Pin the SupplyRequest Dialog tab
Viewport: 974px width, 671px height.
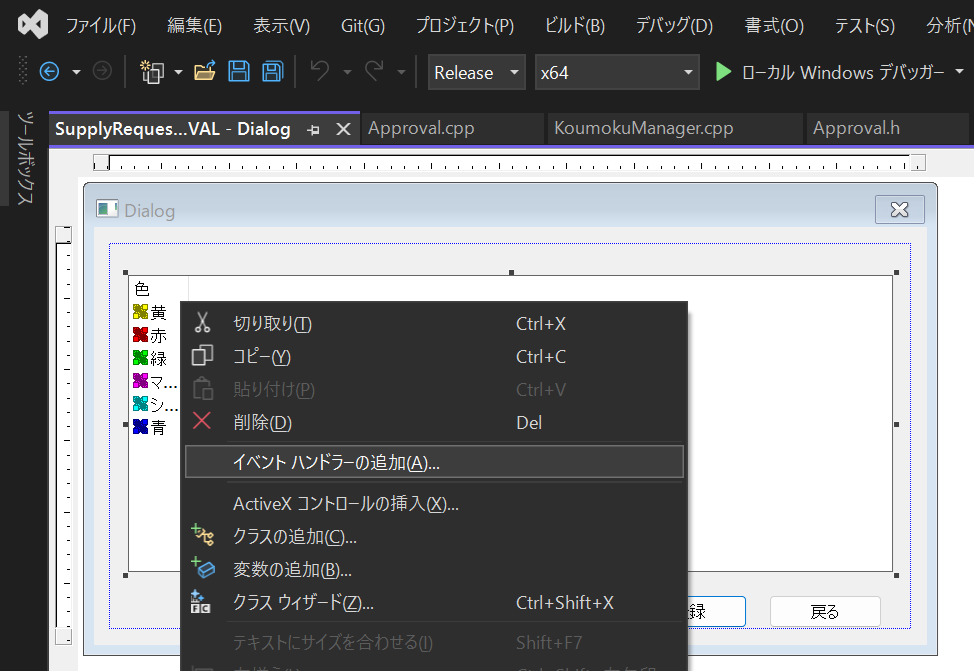pos(313,129)
